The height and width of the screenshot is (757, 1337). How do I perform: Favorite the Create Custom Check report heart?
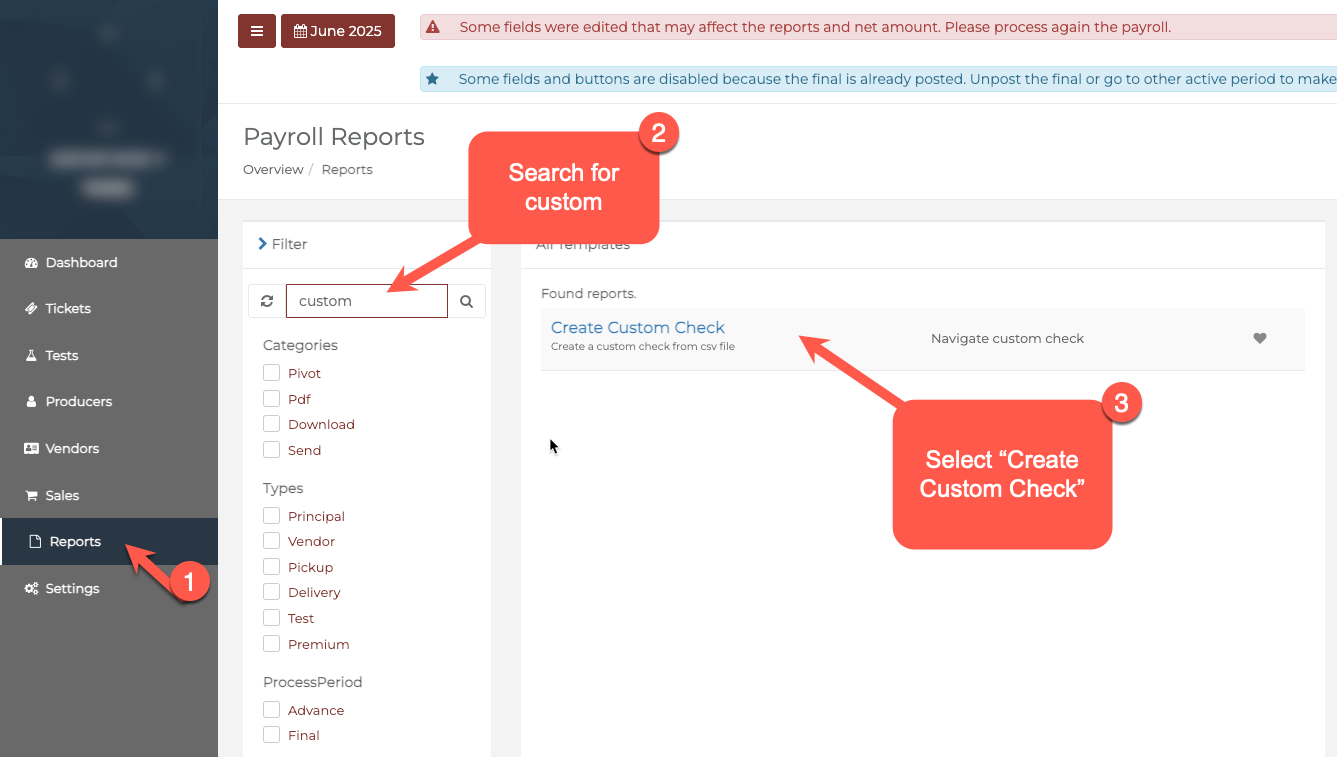tap(1260, 338)
